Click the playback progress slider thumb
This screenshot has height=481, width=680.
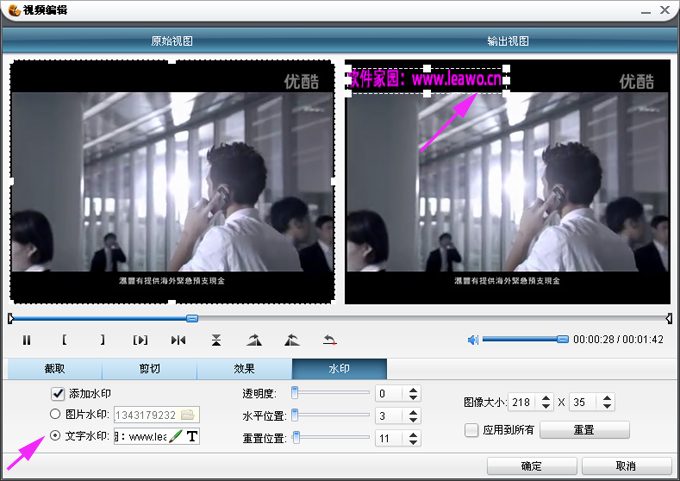(x=192, y=318)
